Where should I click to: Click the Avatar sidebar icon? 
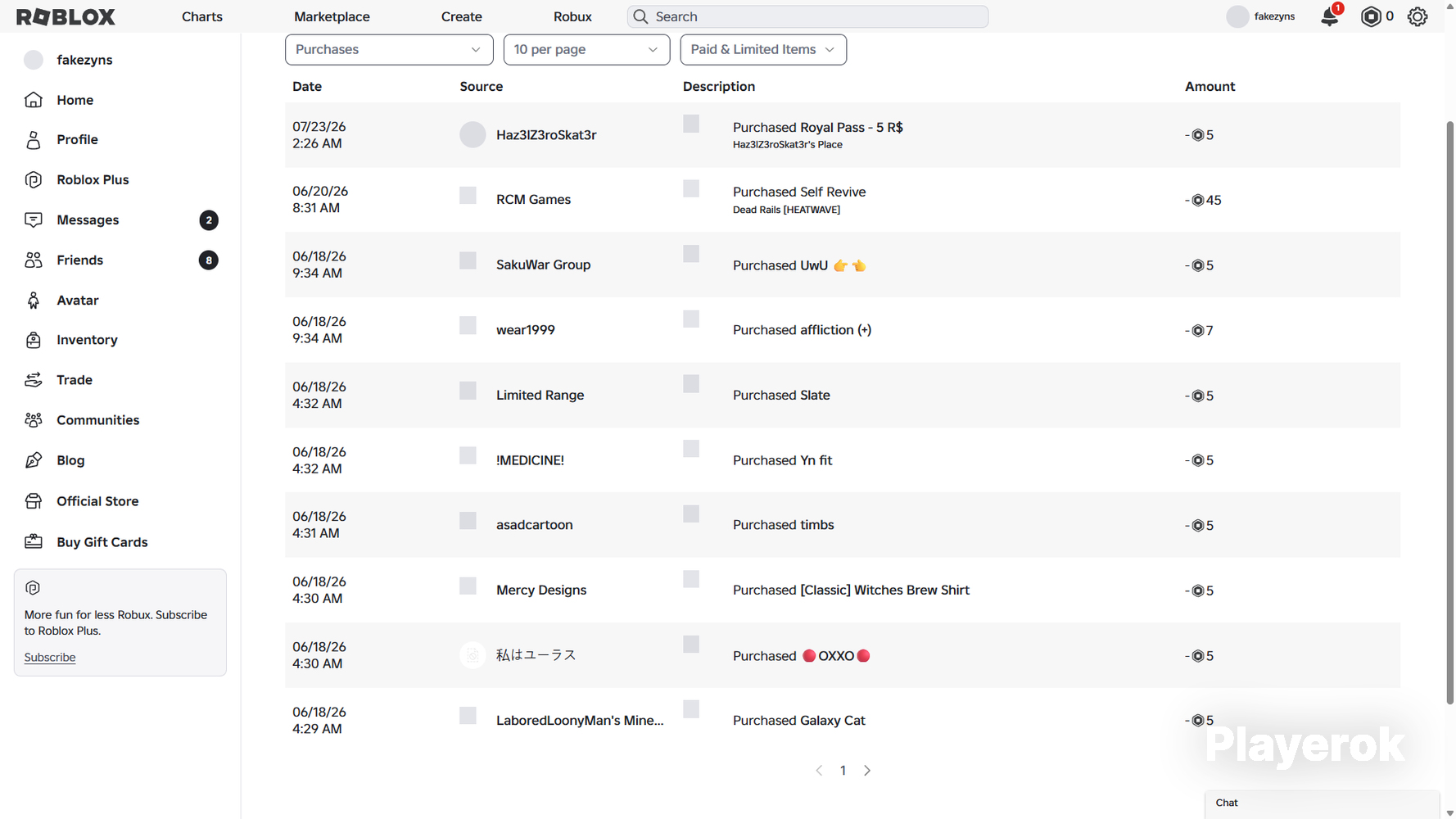coord(34,301)
